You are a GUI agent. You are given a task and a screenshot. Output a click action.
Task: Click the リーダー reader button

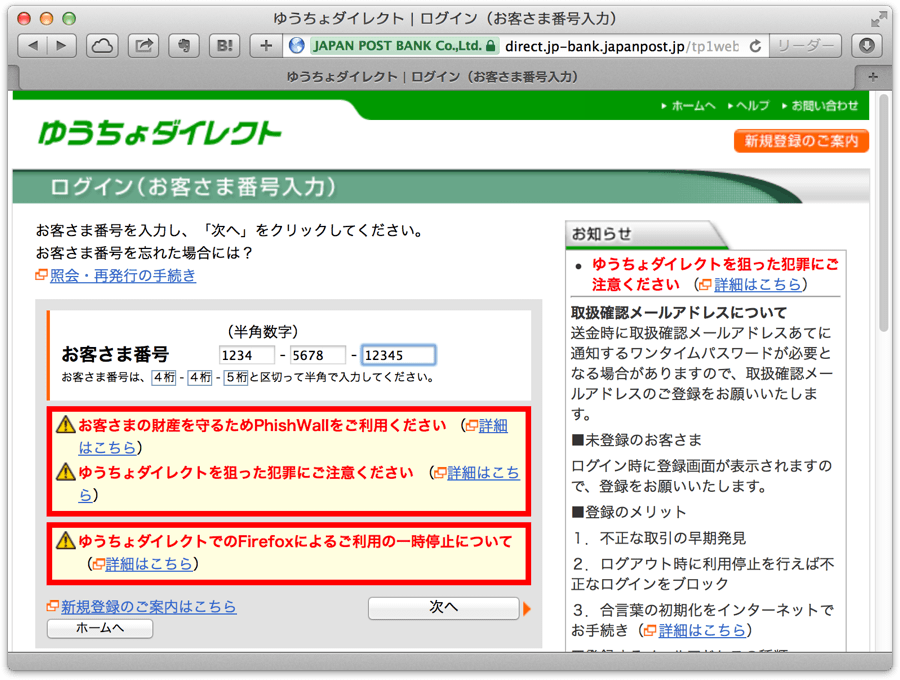pyautogui.click(x=805, y=45)
